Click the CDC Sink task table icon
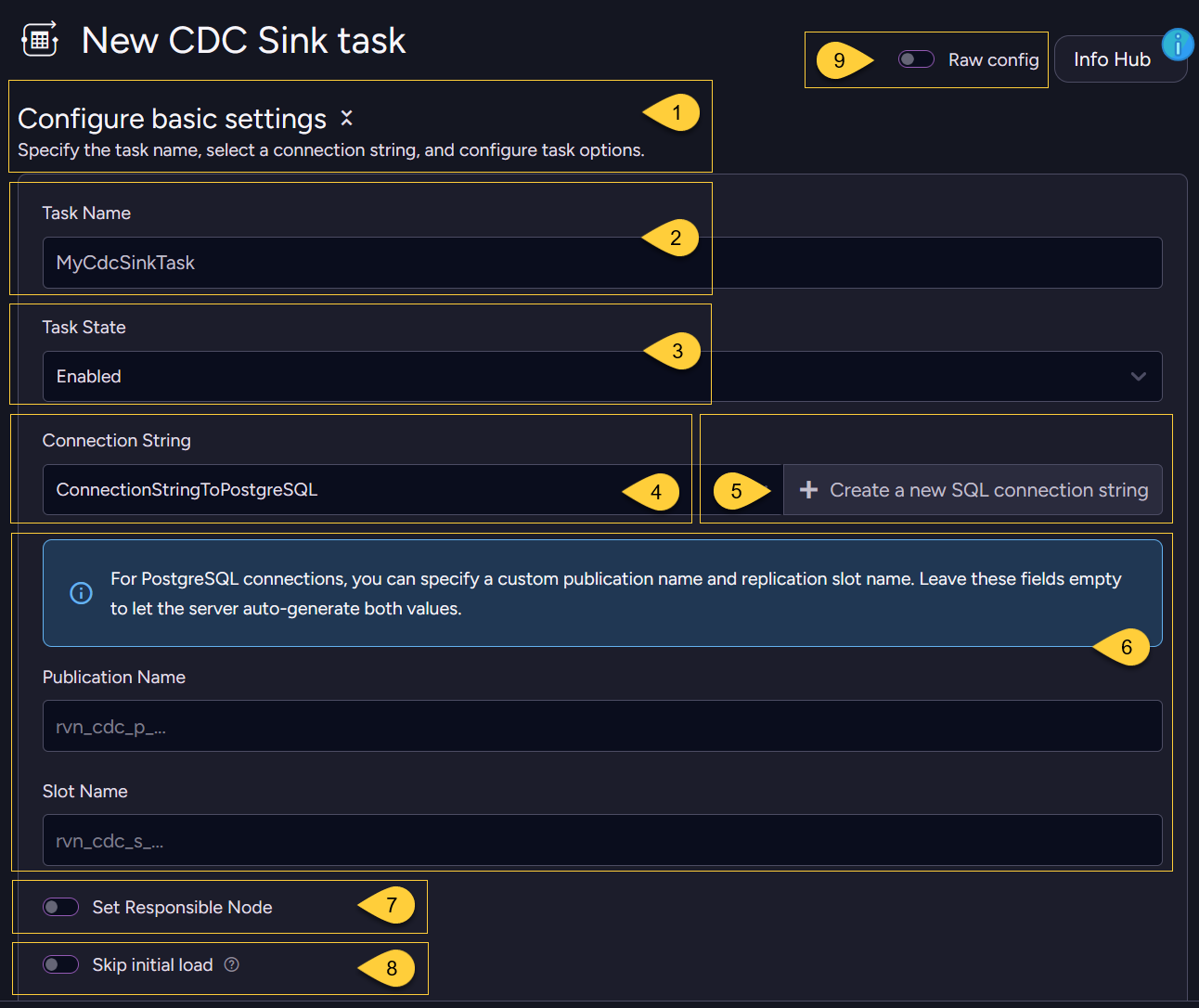Screen dimensions: 1199x1008 [40, 39]
